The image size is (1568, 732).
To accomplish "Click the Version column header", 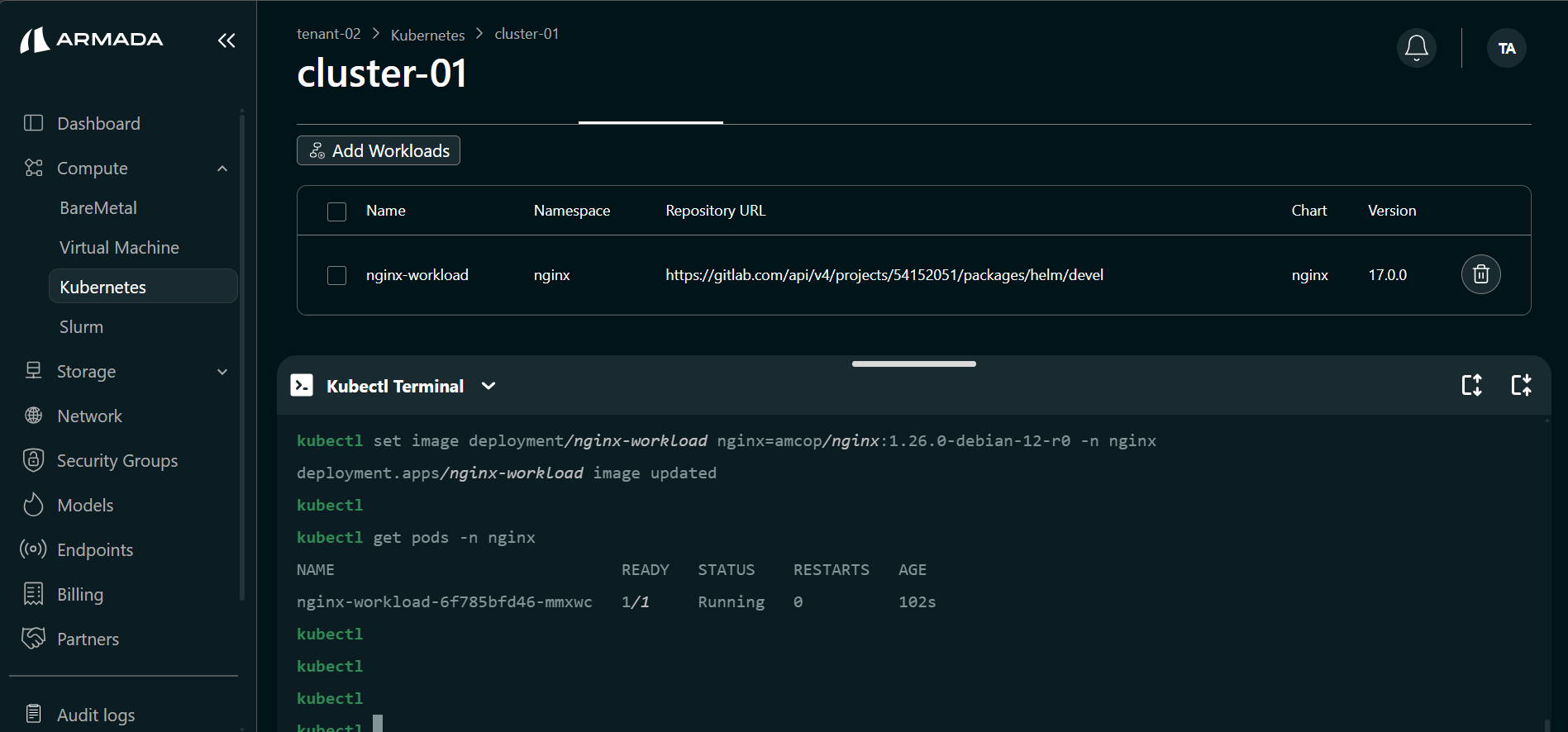I will pos(1392,211).
